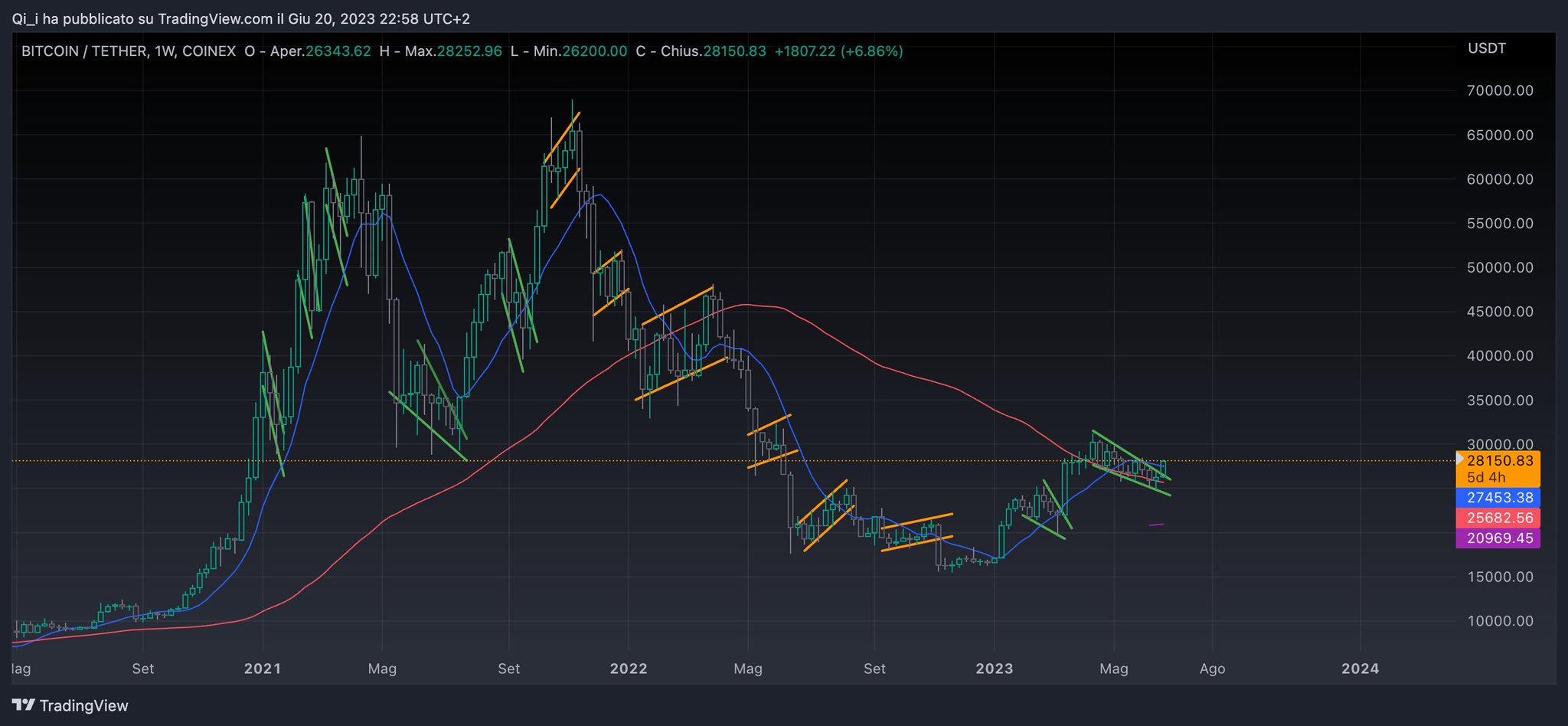This screenshot has width=1568, height=726.
Task: Click the orange current price label 28150.83
Action: point(1499,461)
